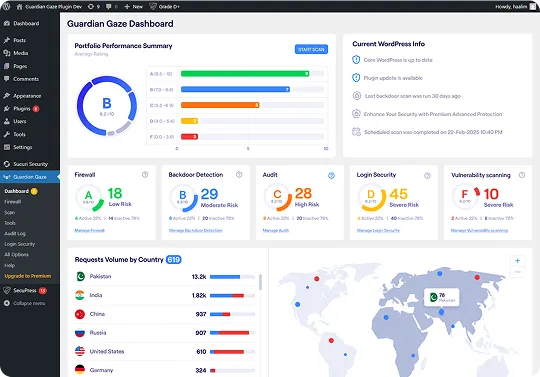Click the START SCAN button

pos(311,50)
